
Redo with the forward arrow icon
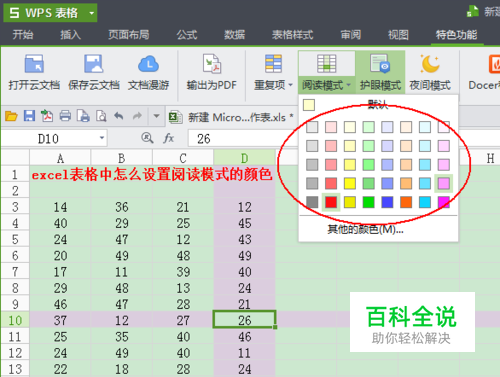point(137,116)
